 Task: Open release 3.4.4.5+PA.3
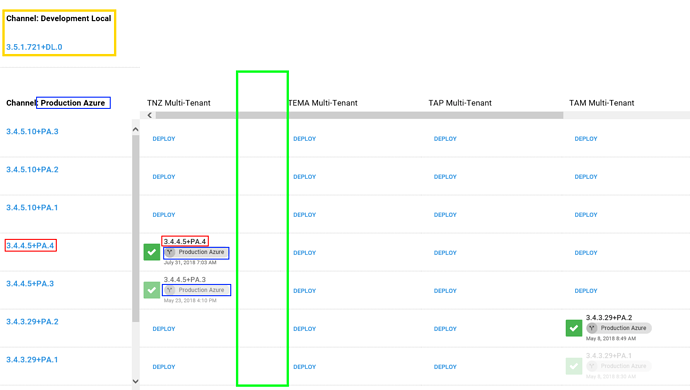click(x=30, y=283)
